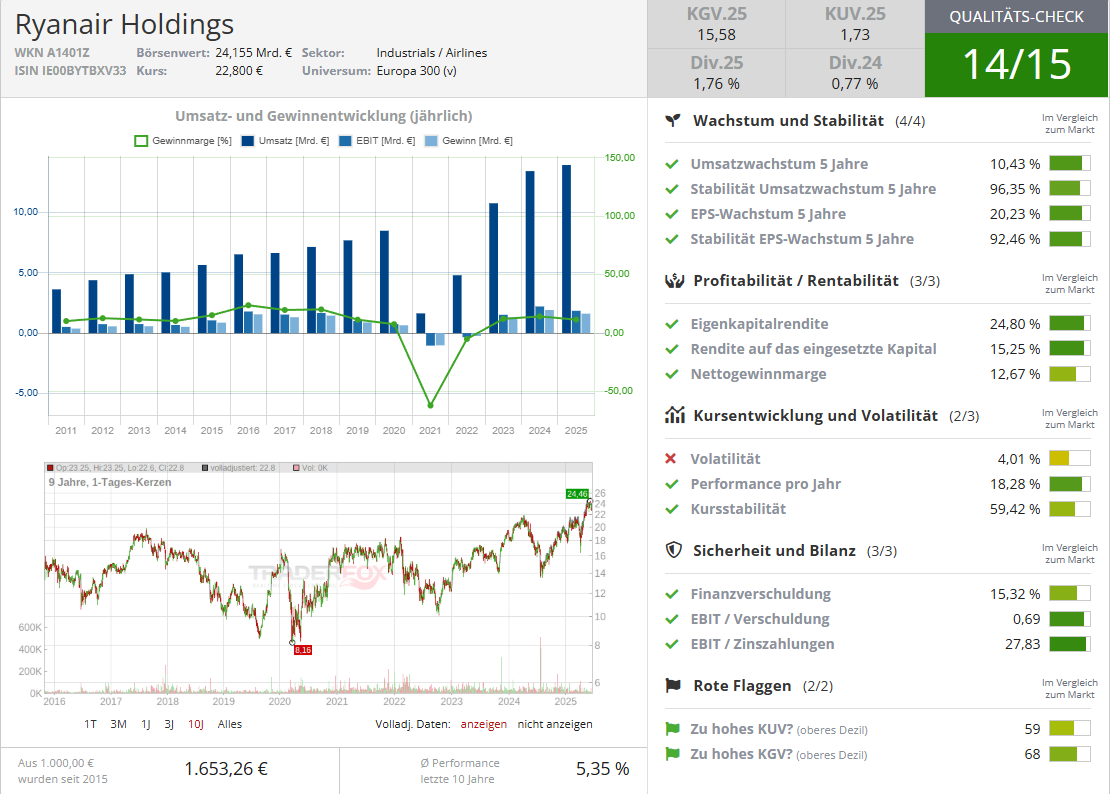Click the Ryanair Holdings title

point(125,25)
